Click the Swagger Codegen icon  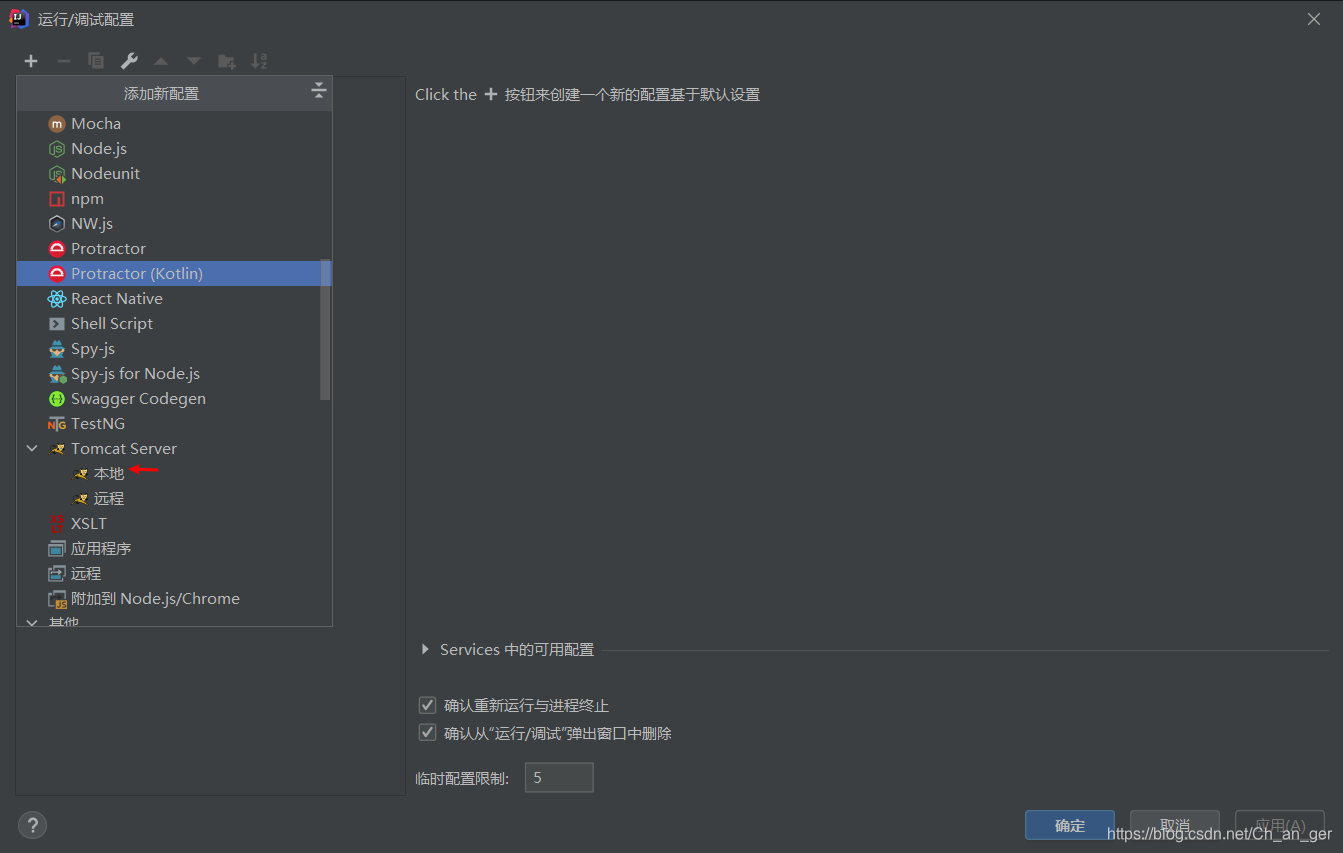[x=57, y=399]
